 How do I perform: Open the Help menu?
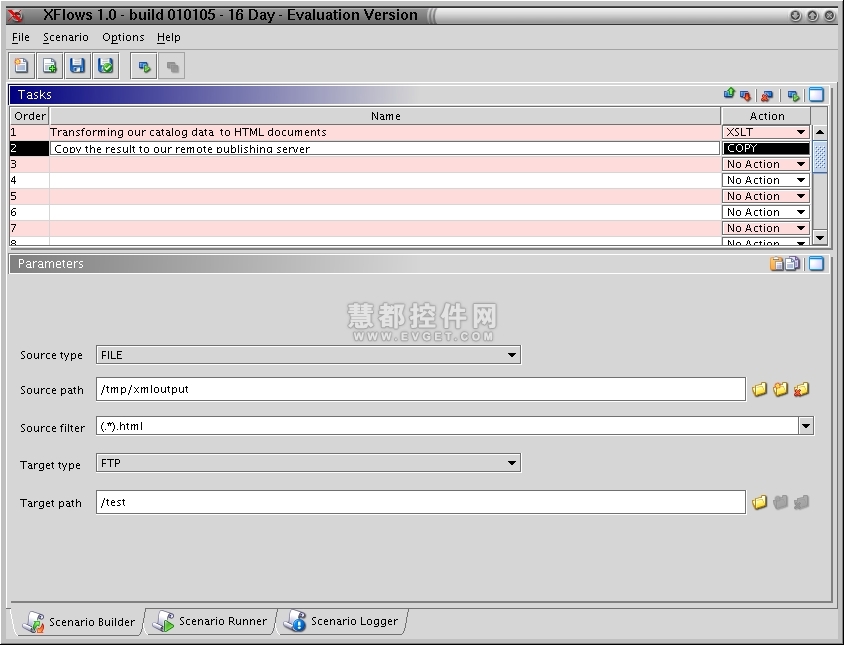click(168, 37)
